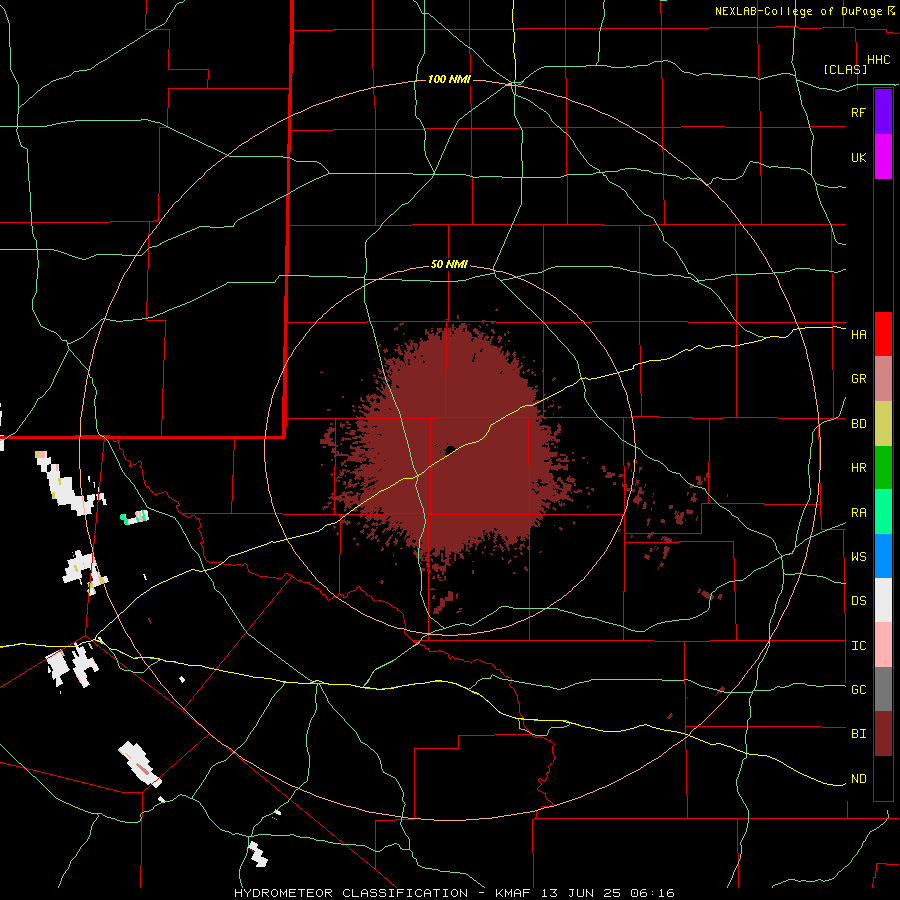Viewport: 900px width, 900px height.
Task: Click the IC legend label
Action: pyautogui.click(x=858, y=646)
